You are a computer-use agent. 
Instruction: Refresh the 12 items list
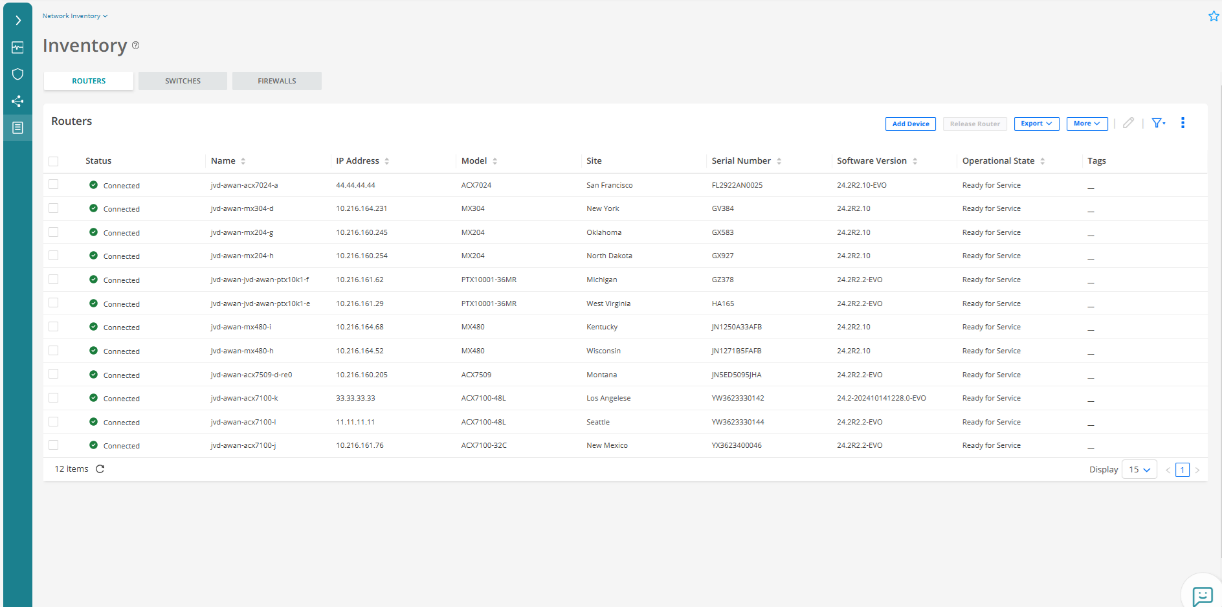100,469
